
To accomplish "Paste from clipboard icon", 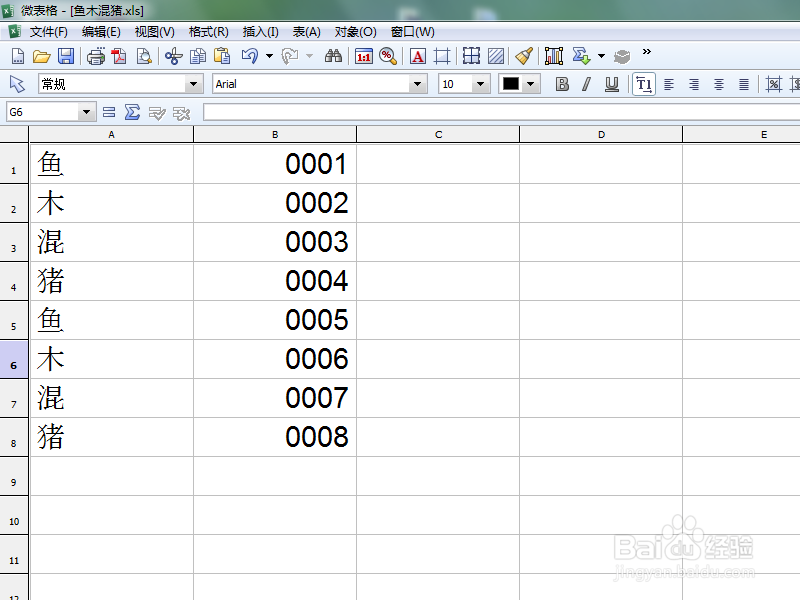I will 222,56.
